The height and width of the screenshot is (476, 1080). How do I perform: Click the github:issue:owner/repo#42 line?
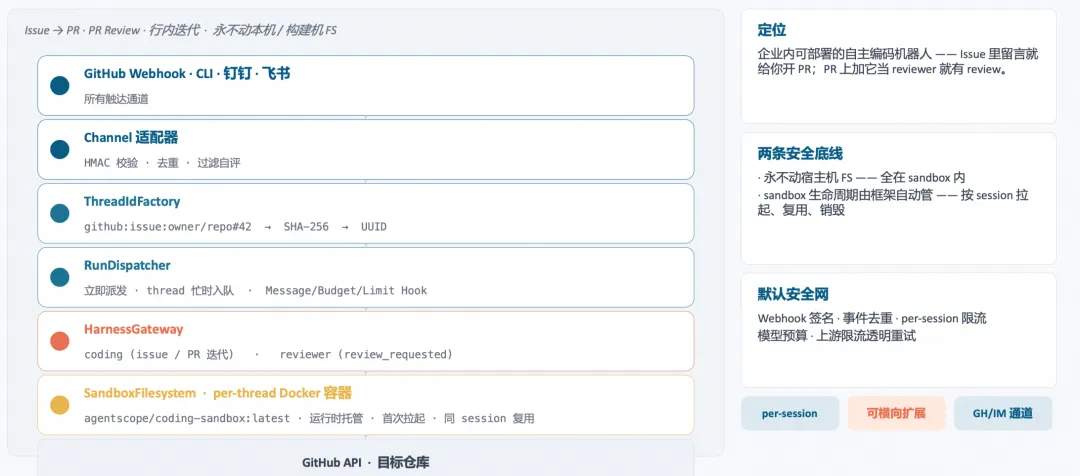(x=236, y=227)
